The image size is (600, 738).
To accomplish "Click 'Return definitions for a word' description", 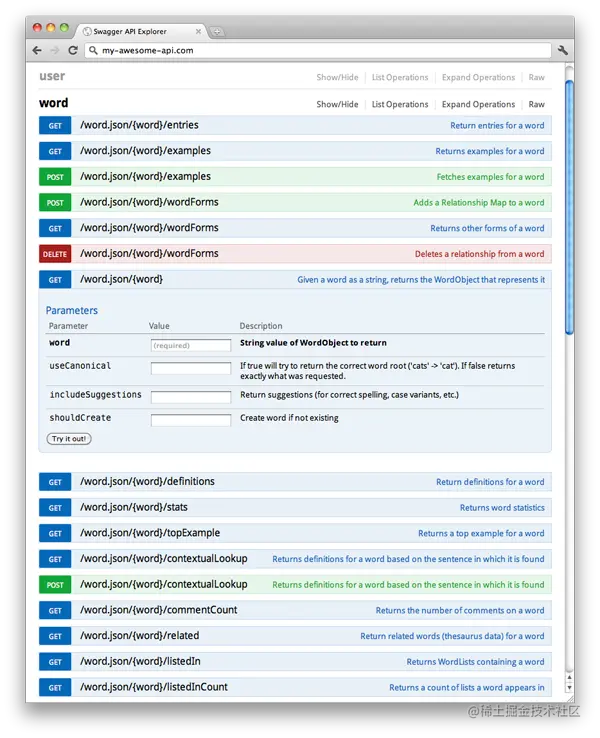I will point(490,482).
